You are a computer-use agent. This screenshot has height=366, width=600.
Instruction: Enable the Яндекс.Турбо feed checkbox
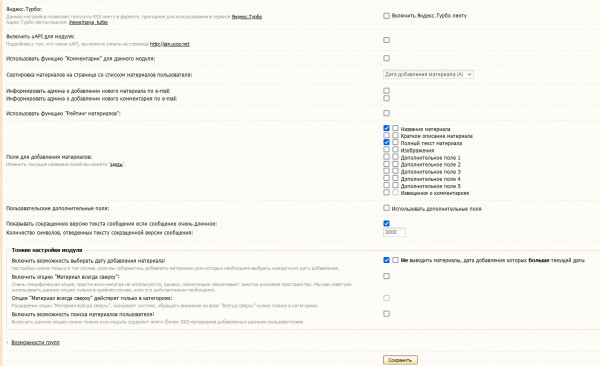[386, 16]
